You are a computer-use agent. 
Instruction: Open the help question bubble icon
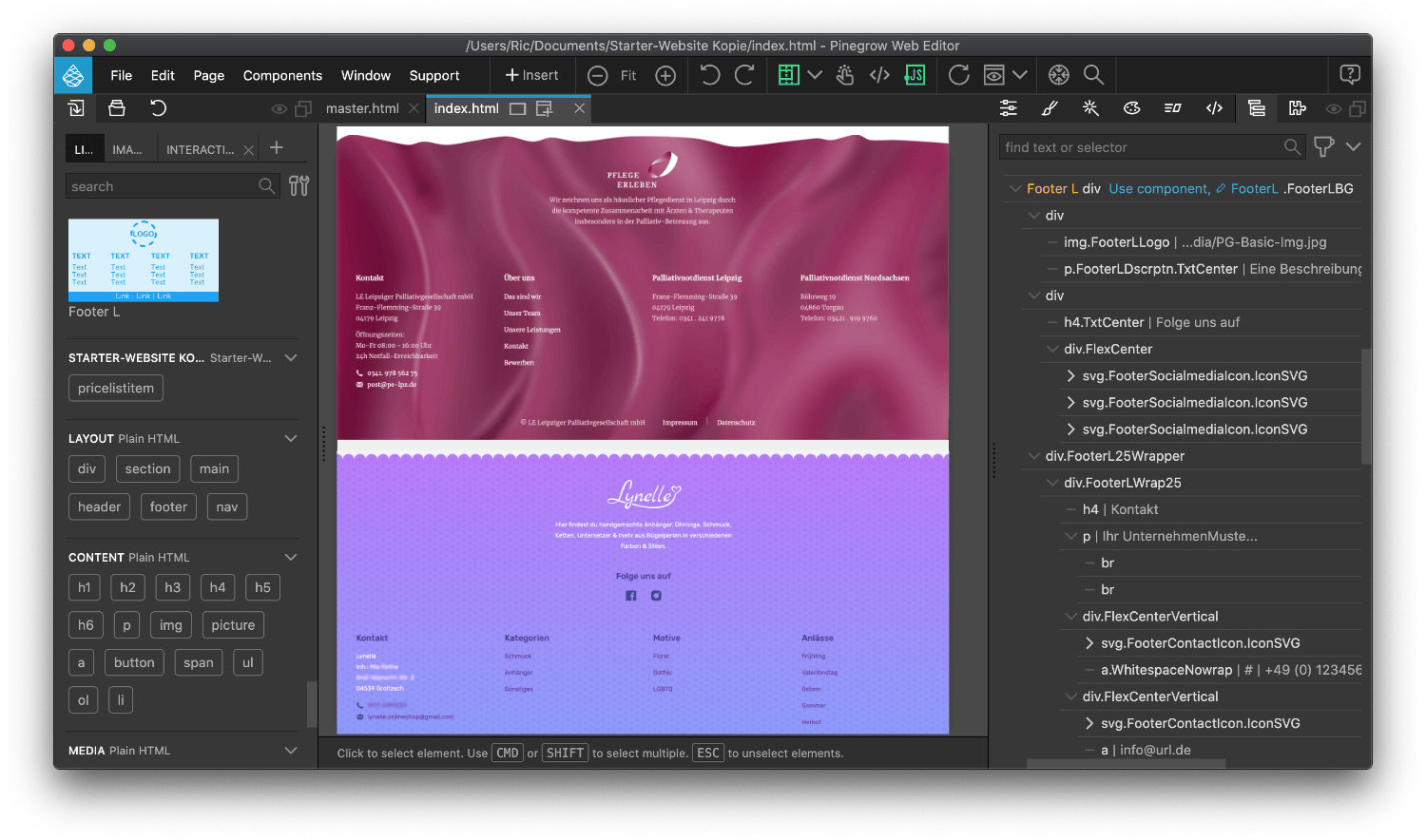1349,75
